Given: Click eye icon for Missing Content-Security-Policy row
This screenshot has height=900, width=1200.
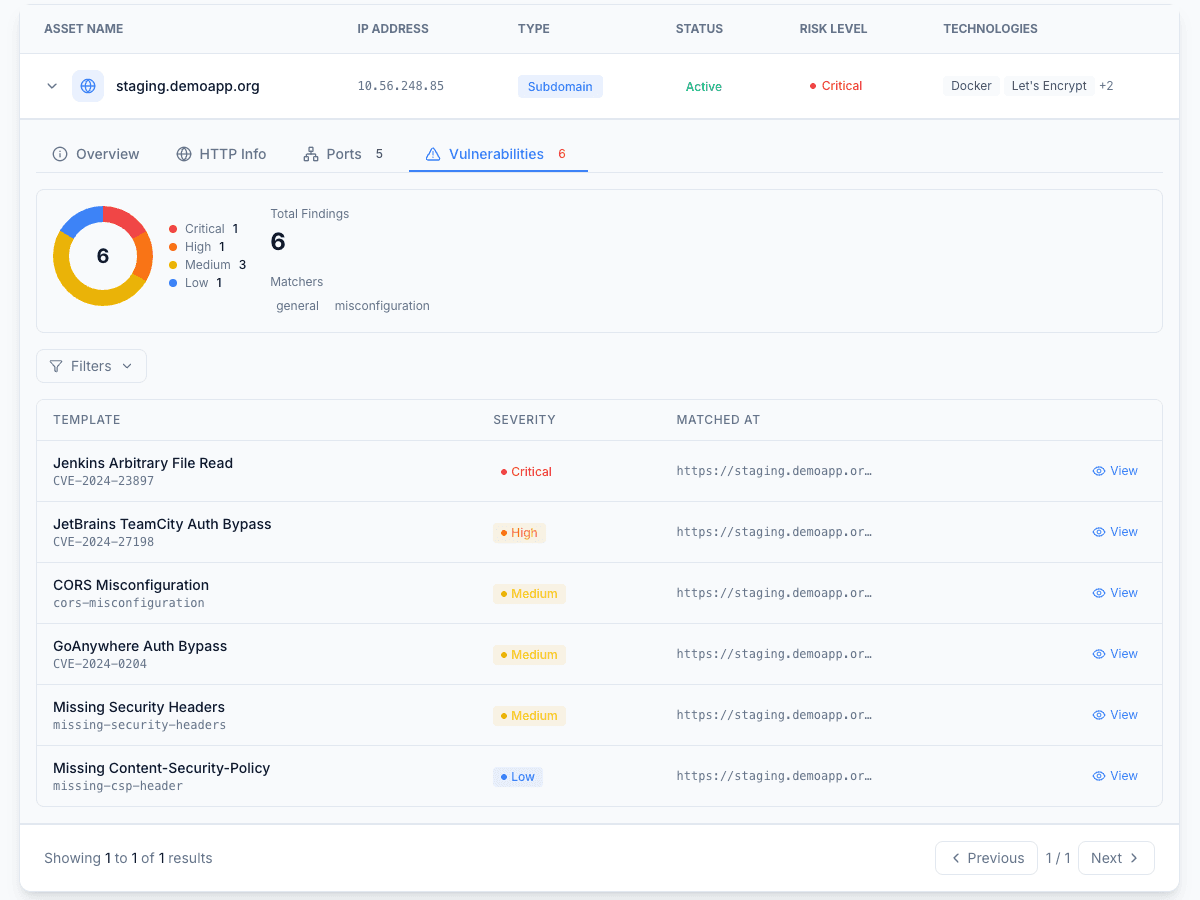Looking at the screenshot, I should click(1099, 776).
